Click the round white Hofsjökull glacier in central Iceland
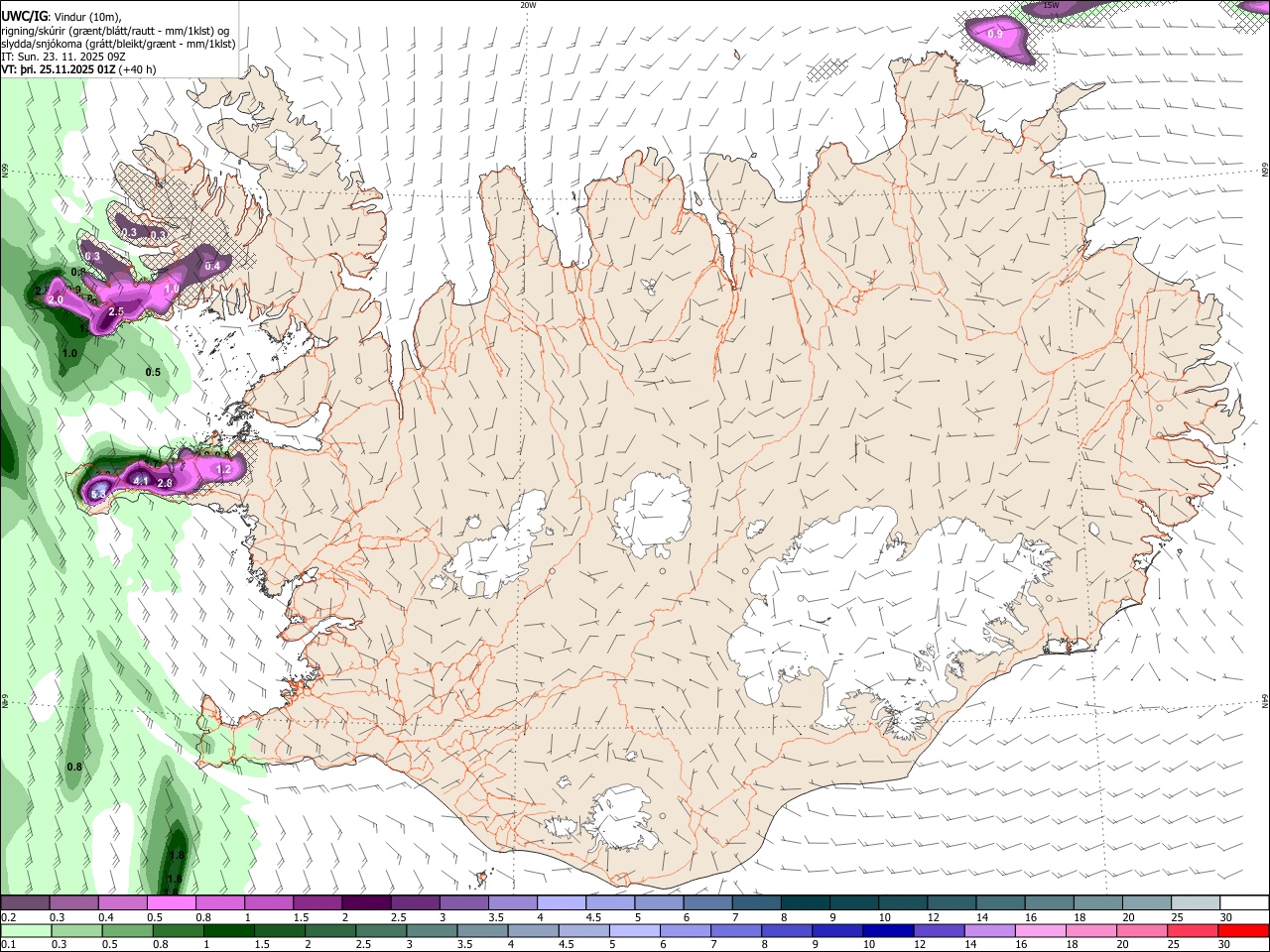The image size is (1270, 952). 652,514
